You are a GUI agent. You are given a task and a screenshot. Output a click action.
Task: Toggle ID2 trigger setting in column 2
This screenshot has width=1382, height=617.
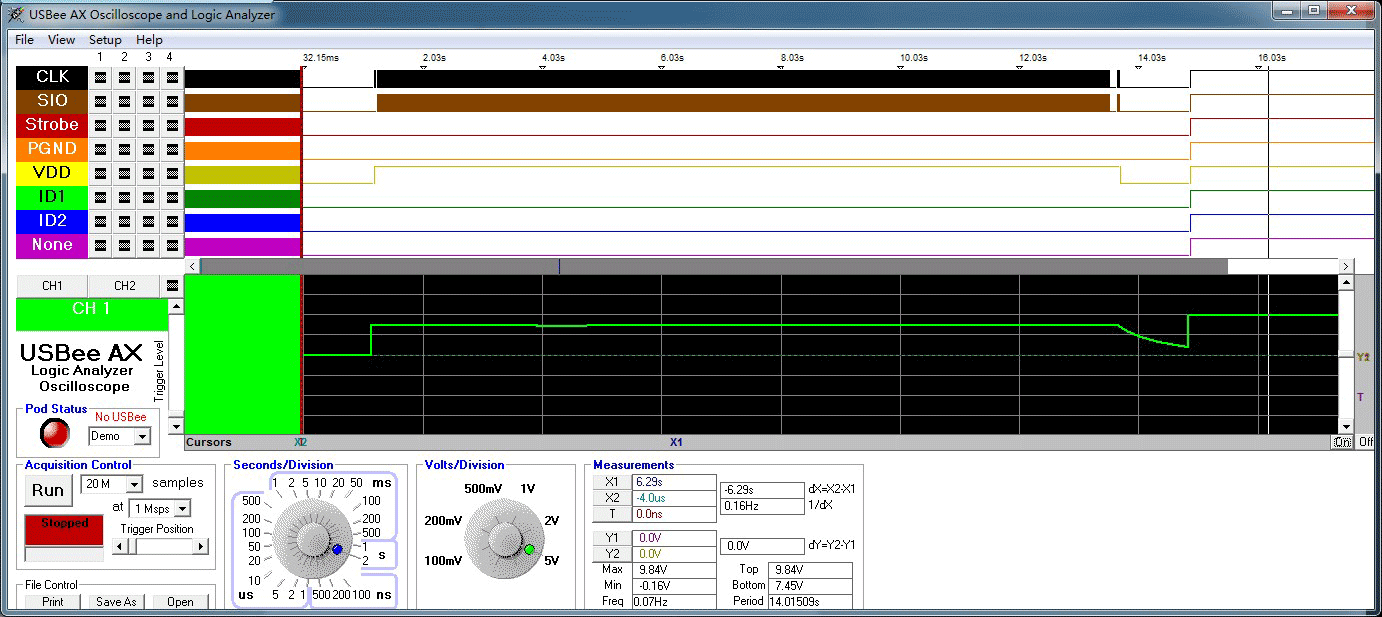click(x=124, y=221)
